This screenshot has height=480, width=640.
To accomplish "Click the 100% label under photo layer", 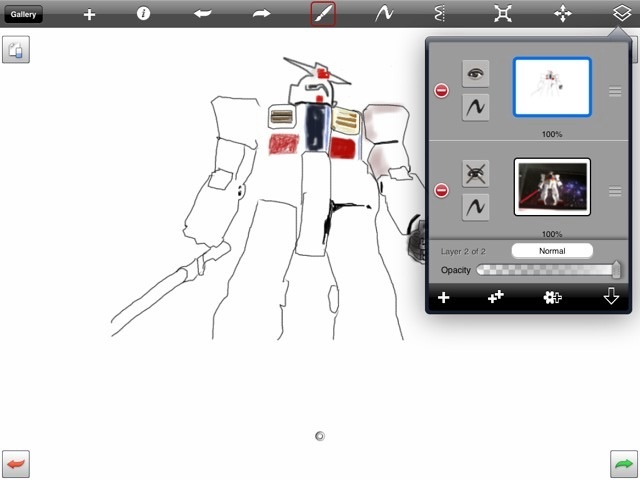I will tap(552, 234).
